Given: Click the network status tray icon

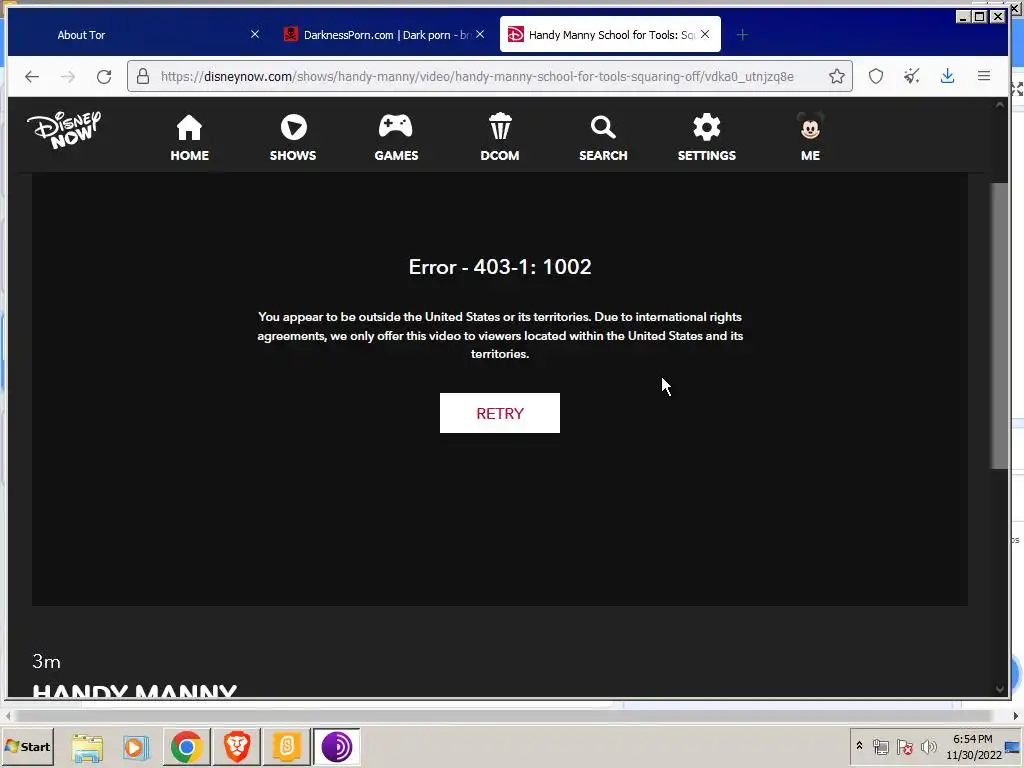Looking at the screenshot, I should coord(880,746).
